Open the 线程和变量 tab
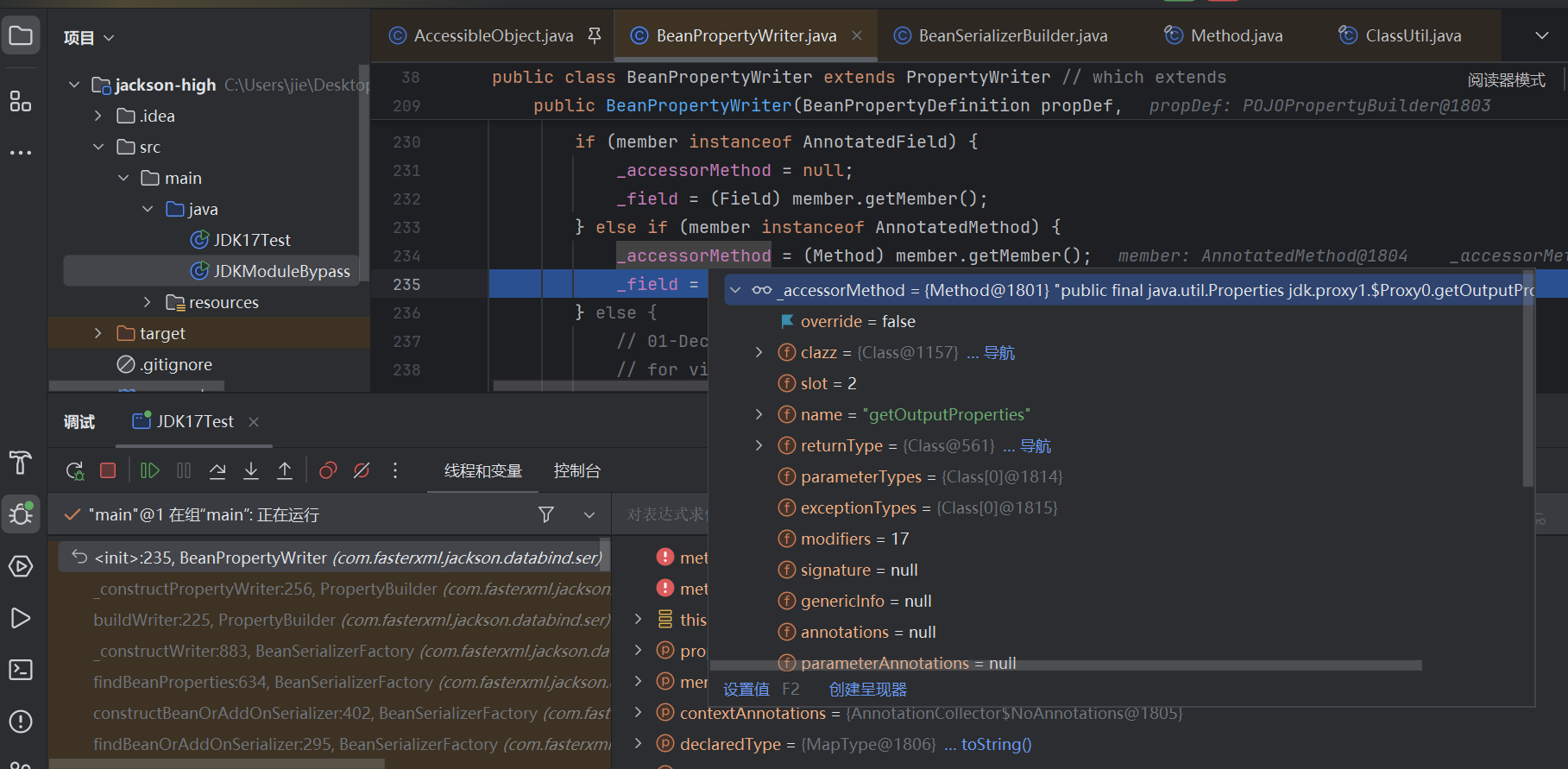 [483, 471]
